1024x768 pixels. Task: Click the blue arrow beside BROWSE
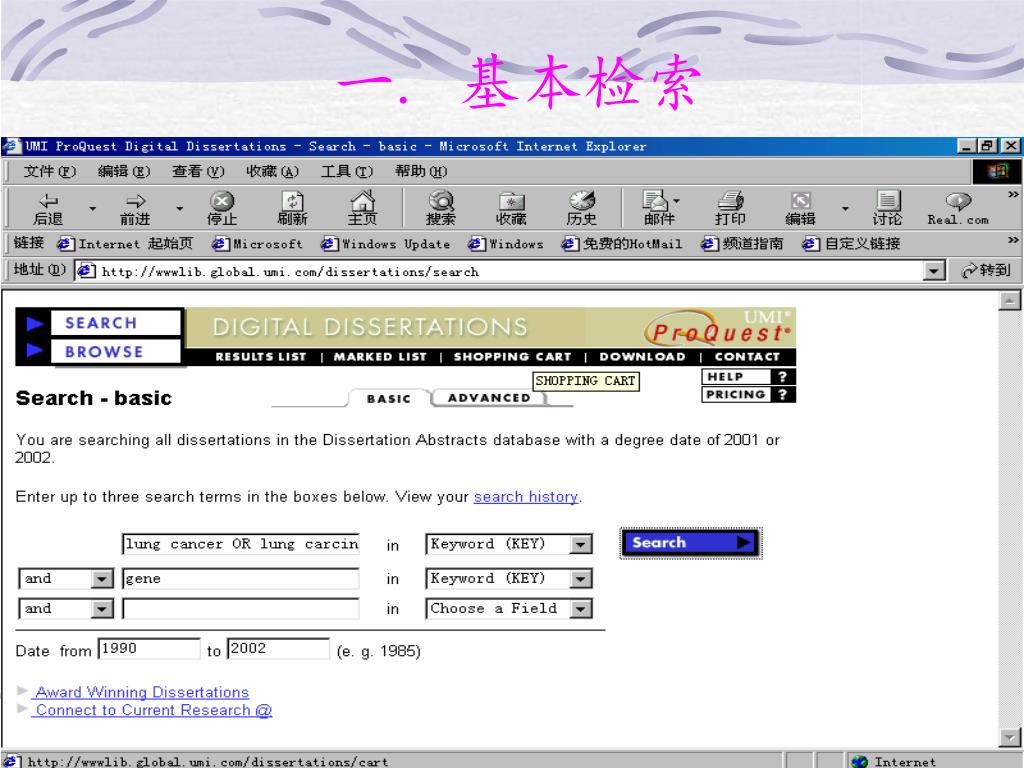[x=35, y=351]
